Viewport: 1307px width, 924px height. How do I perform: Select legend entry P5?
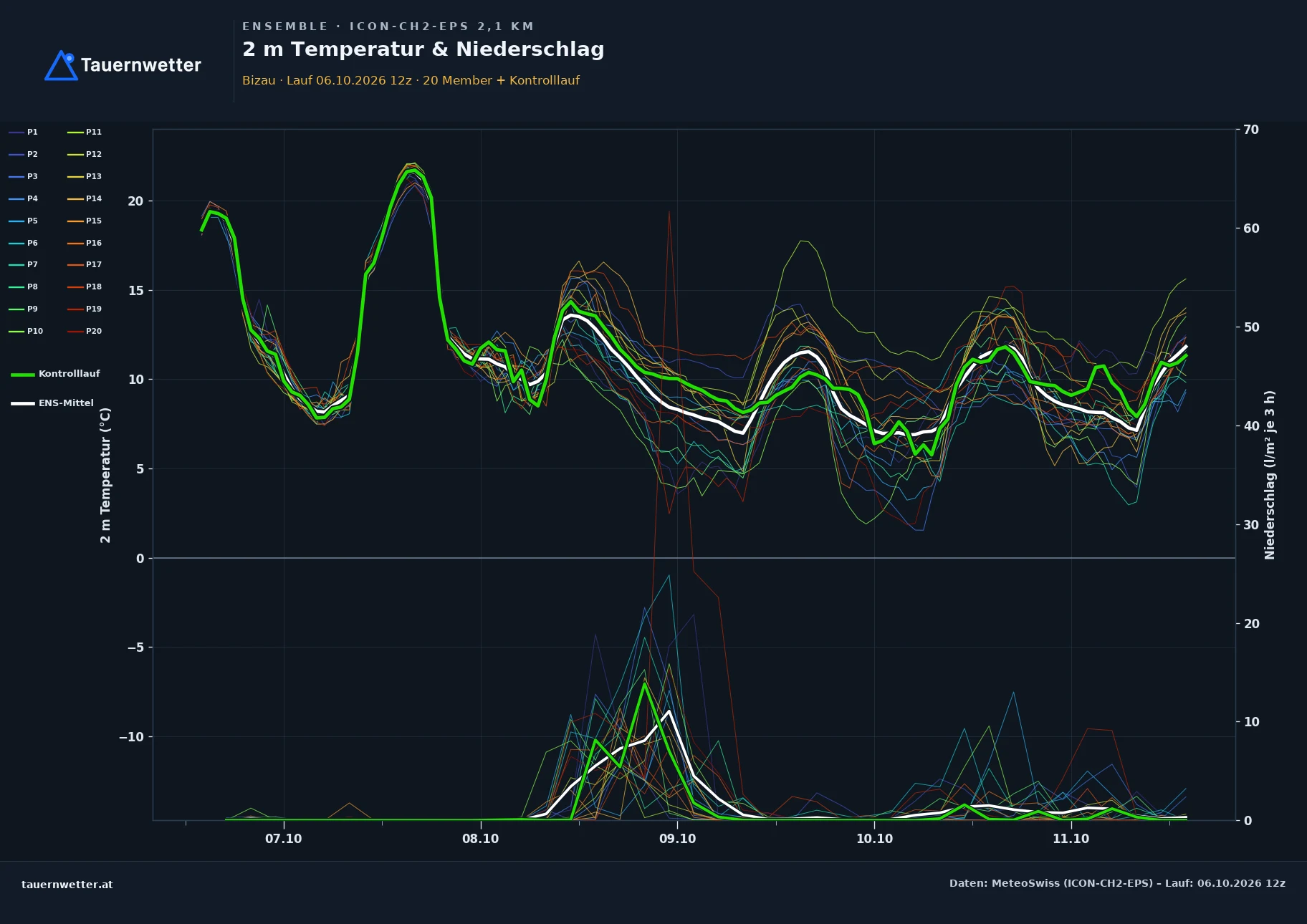pyautogui.click(x=24, y=221)
